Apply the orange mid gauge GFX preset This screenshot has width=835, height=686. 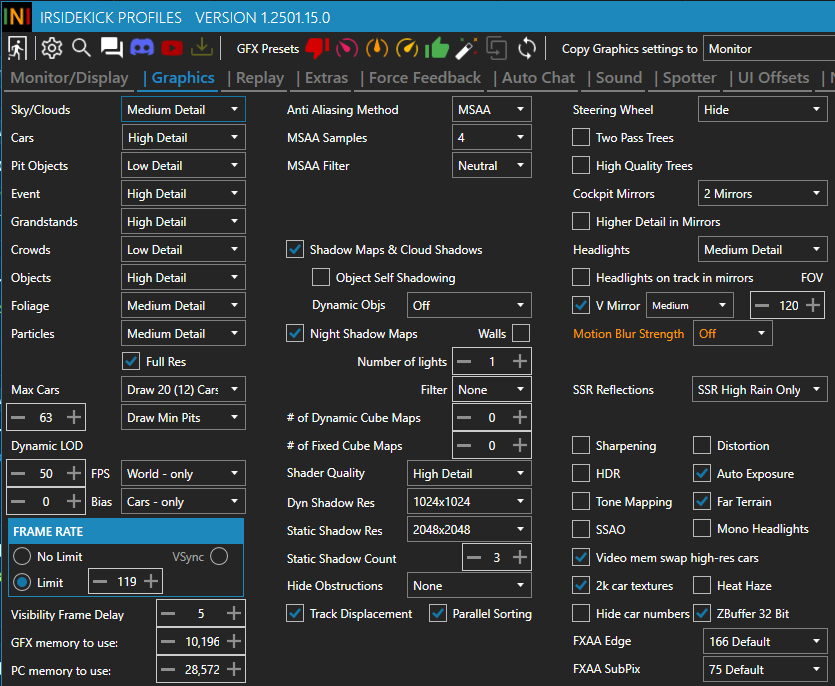(x=377, y=48)
